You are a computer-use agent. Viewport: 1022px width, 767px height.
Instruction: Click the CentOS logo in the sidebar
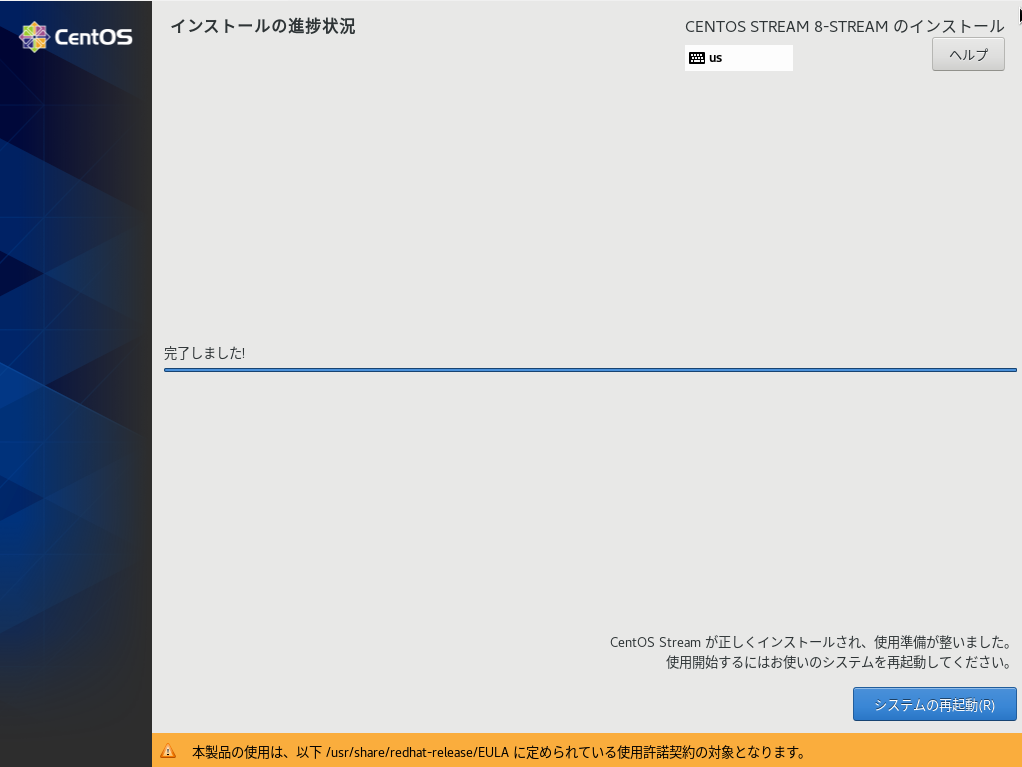[76, 37]
